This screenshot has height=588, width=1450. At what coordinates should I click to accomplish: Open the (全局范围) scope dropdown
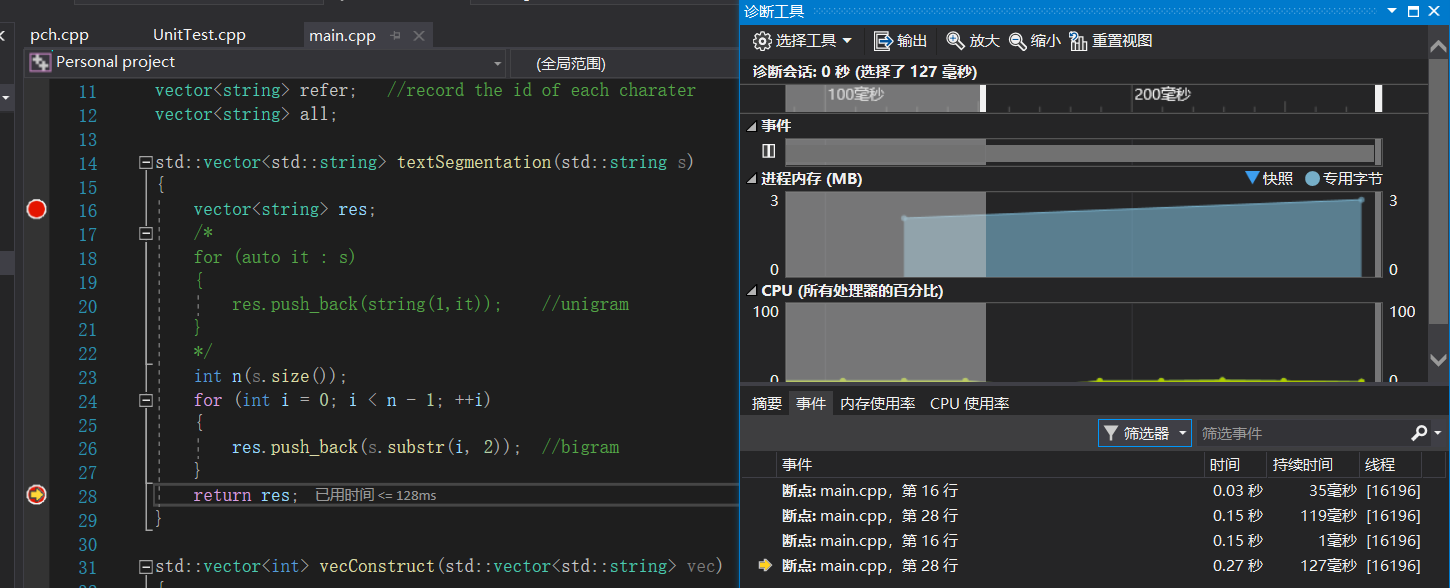(623, 63)
